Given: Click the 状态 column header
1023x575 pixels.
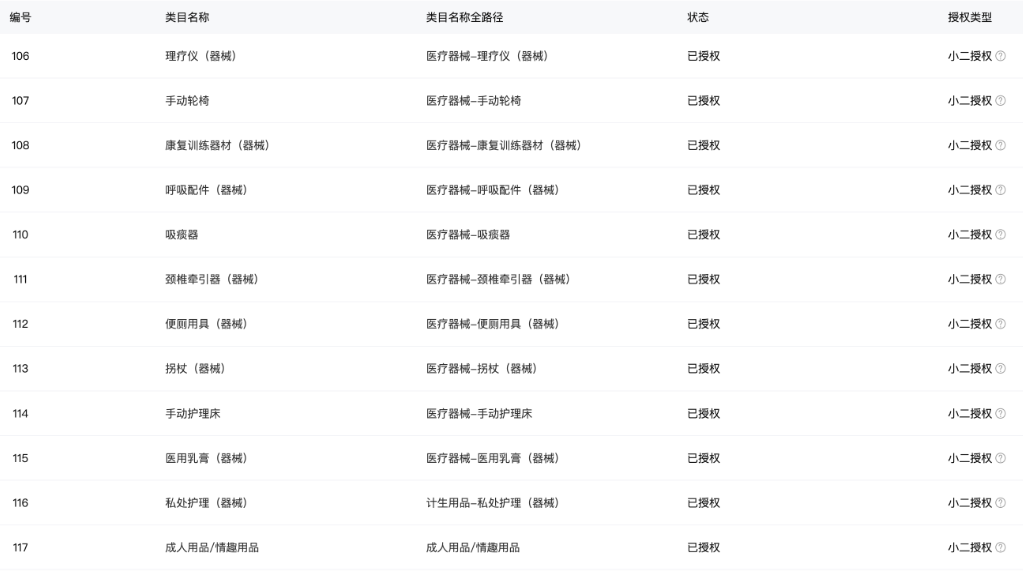Looking at the screenshot, I should (x=698, y=17).
